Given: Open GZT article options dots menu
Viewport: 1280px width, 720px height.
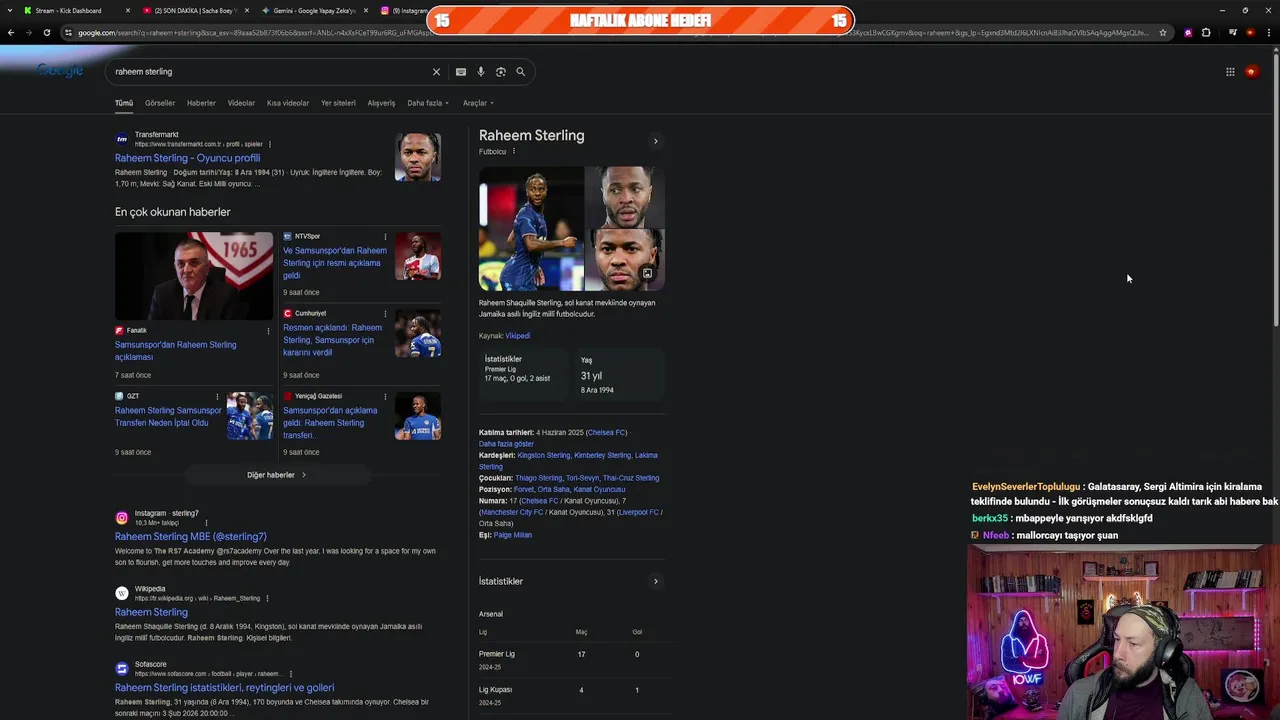Looking at the screenshot, I should (218, 397).
